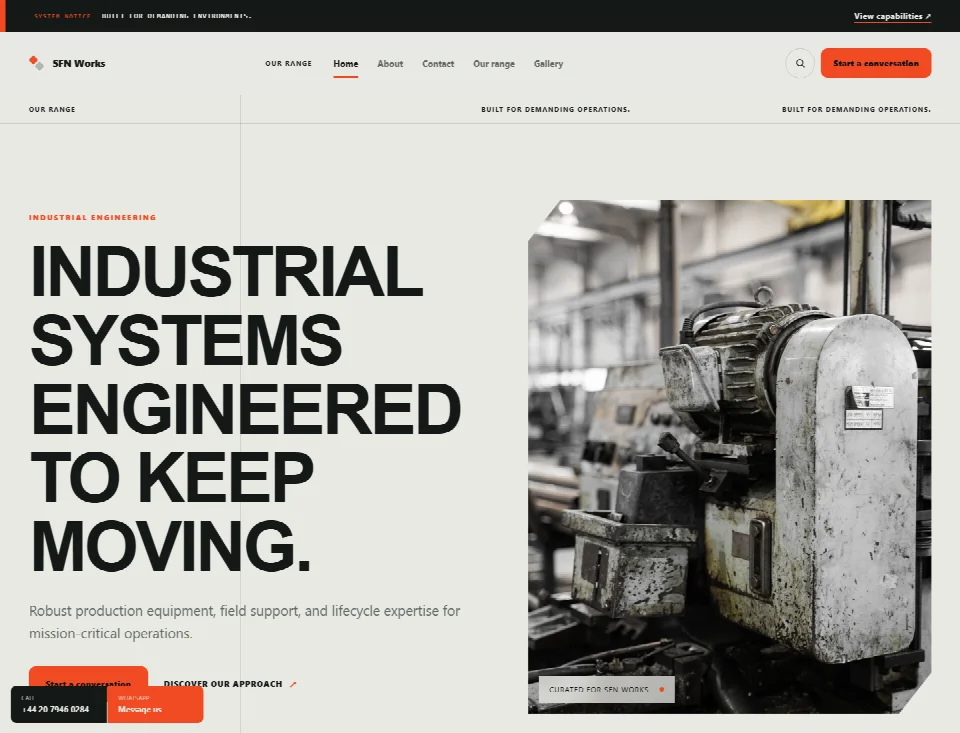
Task: Click the industrial machine hero image
Action: pos(729,456)
